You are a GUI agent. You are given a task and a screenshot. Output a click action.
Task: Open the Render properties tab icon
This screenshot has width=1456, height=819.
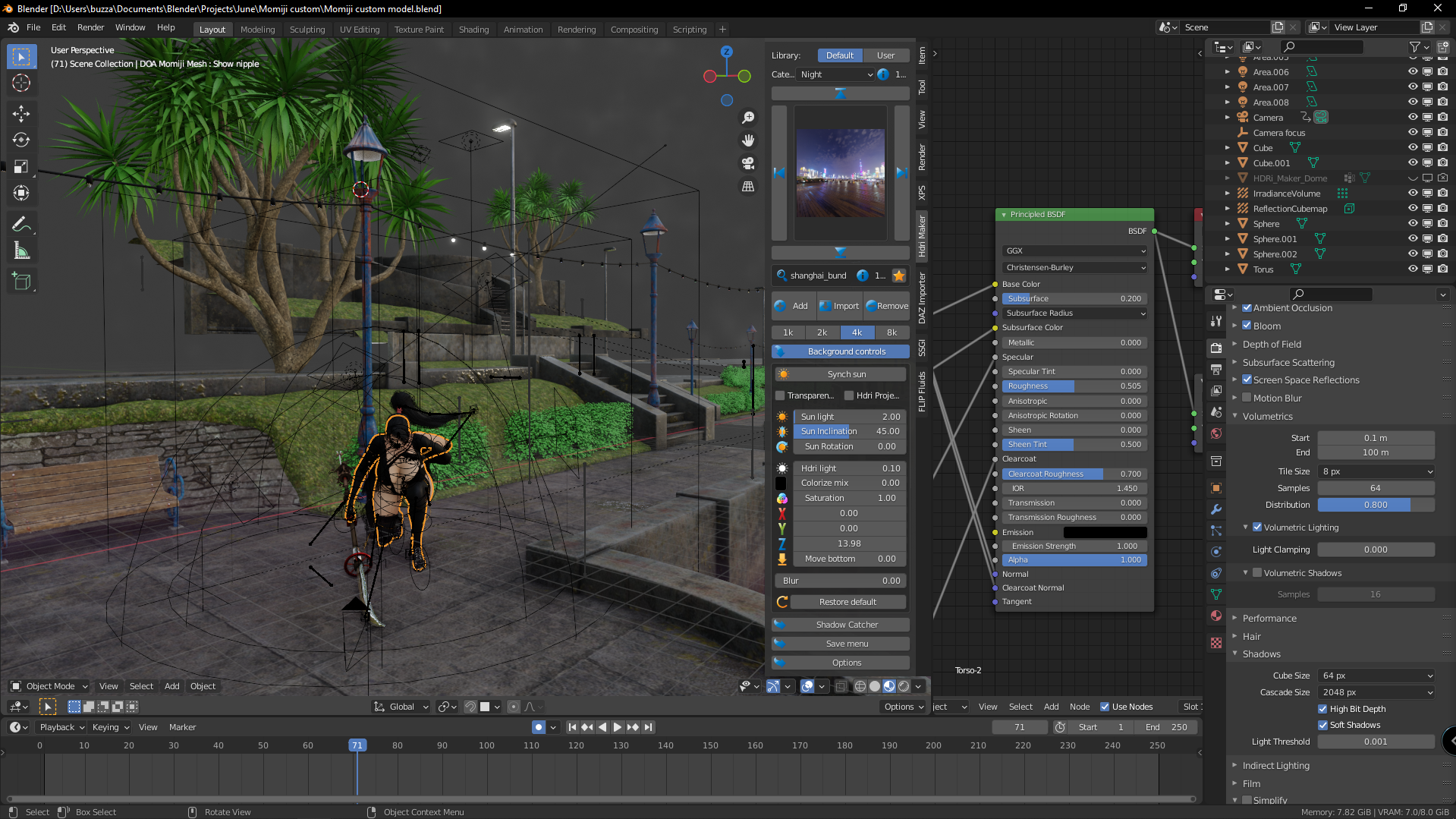coord(1216,348)
